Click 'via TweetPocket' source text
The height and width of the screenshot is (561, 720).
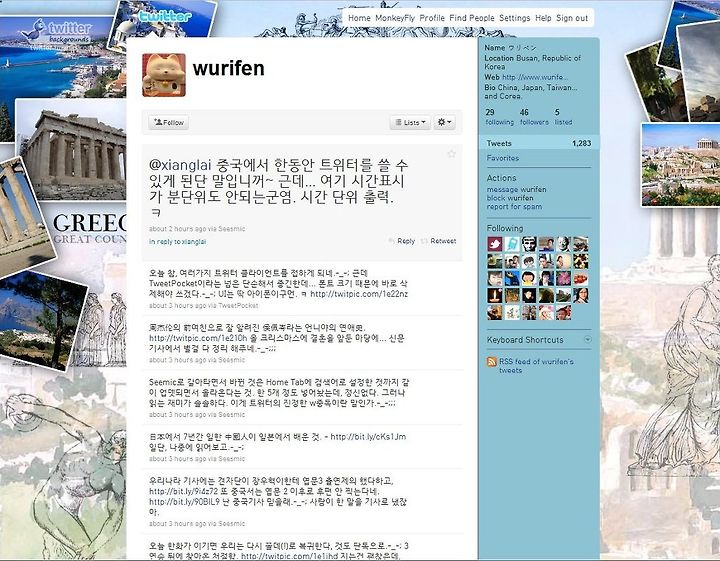[x=231, y=305]
